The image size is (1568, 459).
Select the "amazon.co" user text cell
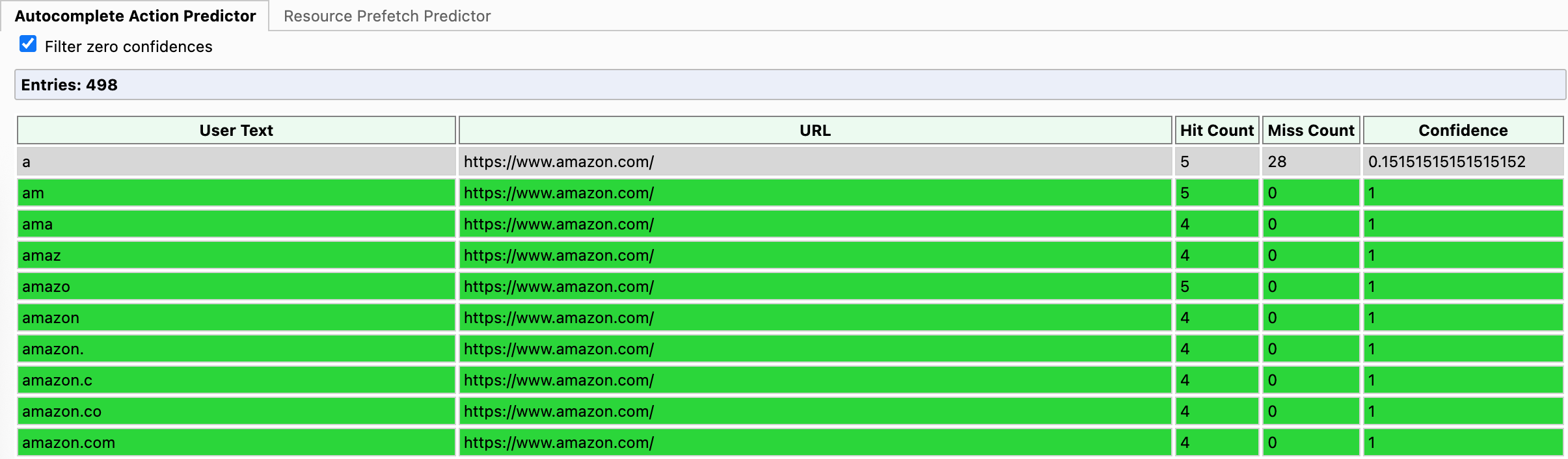tap(236, 411)
